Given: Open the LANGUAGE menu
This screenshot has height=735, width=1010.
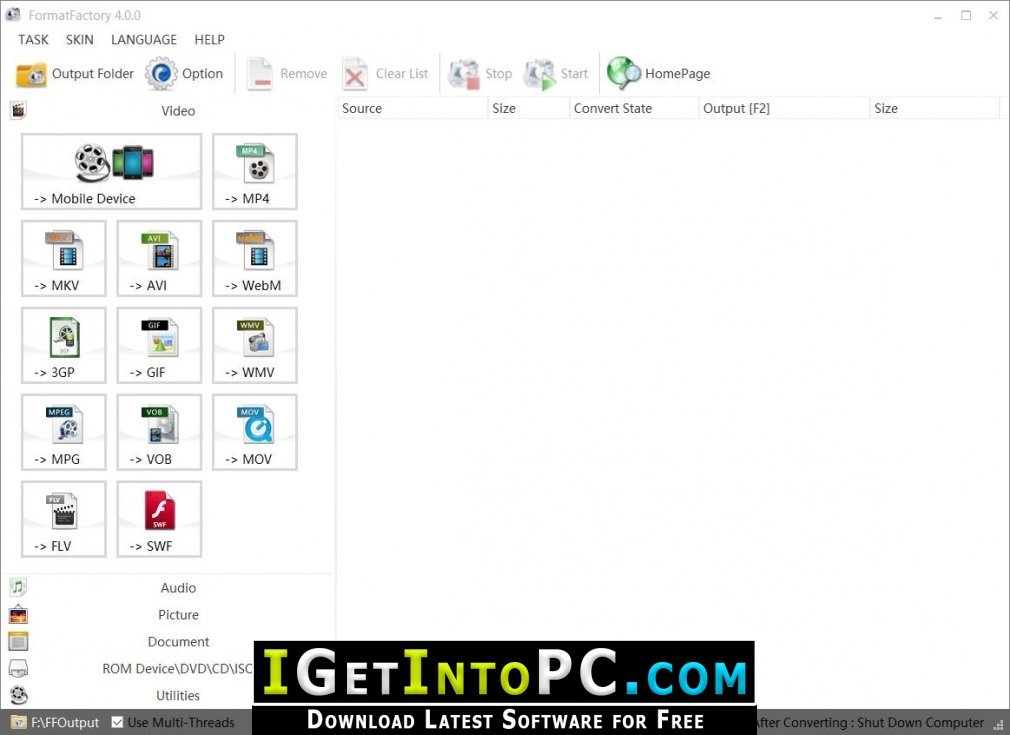Looking at the screenshot, I should (144, 40).
